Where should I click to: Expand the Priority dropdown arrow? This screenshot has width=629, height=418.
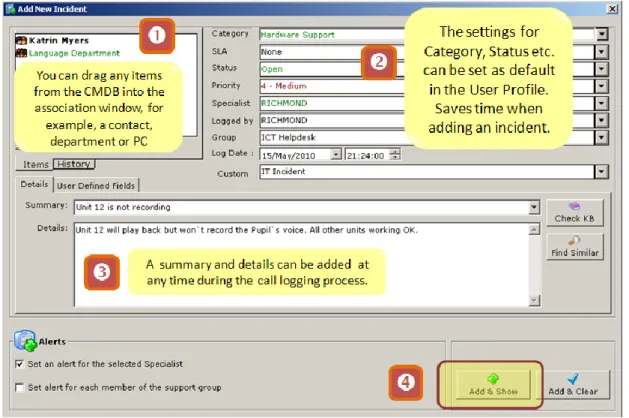[601, 86]
